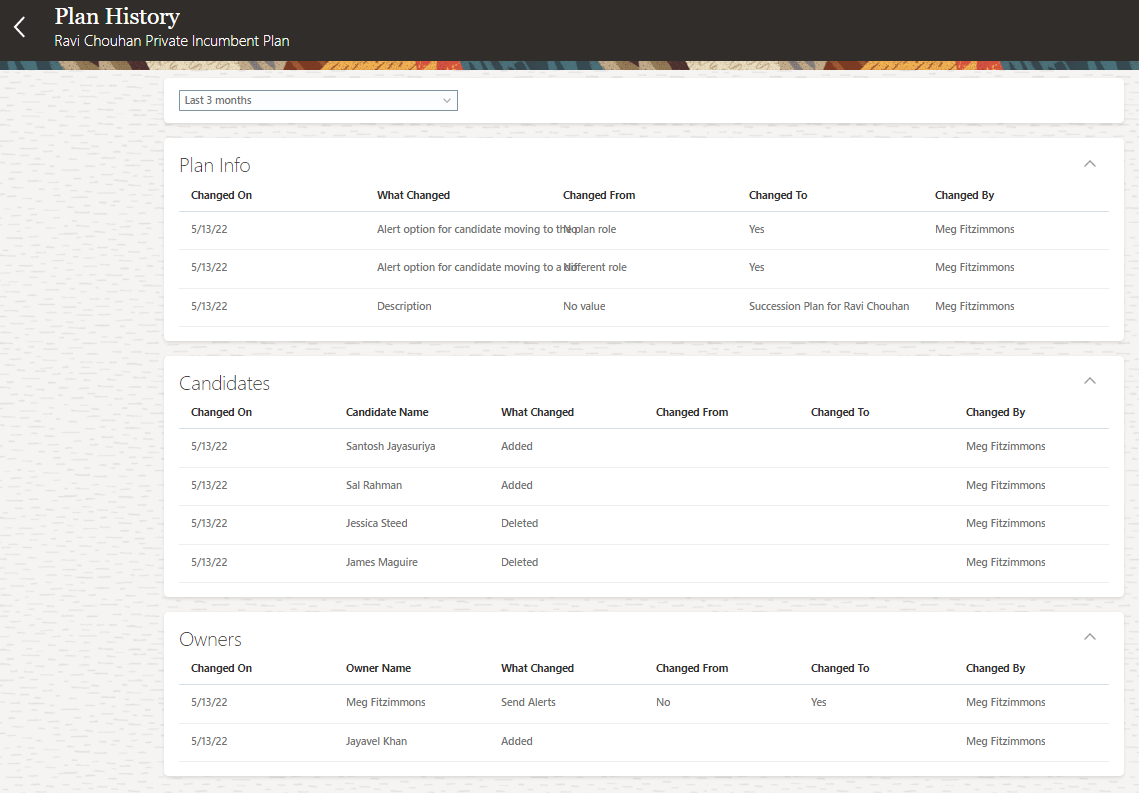The image size is (1139, 793).
Task: Collapse the Candidates section
Action: pos(1090,381)
